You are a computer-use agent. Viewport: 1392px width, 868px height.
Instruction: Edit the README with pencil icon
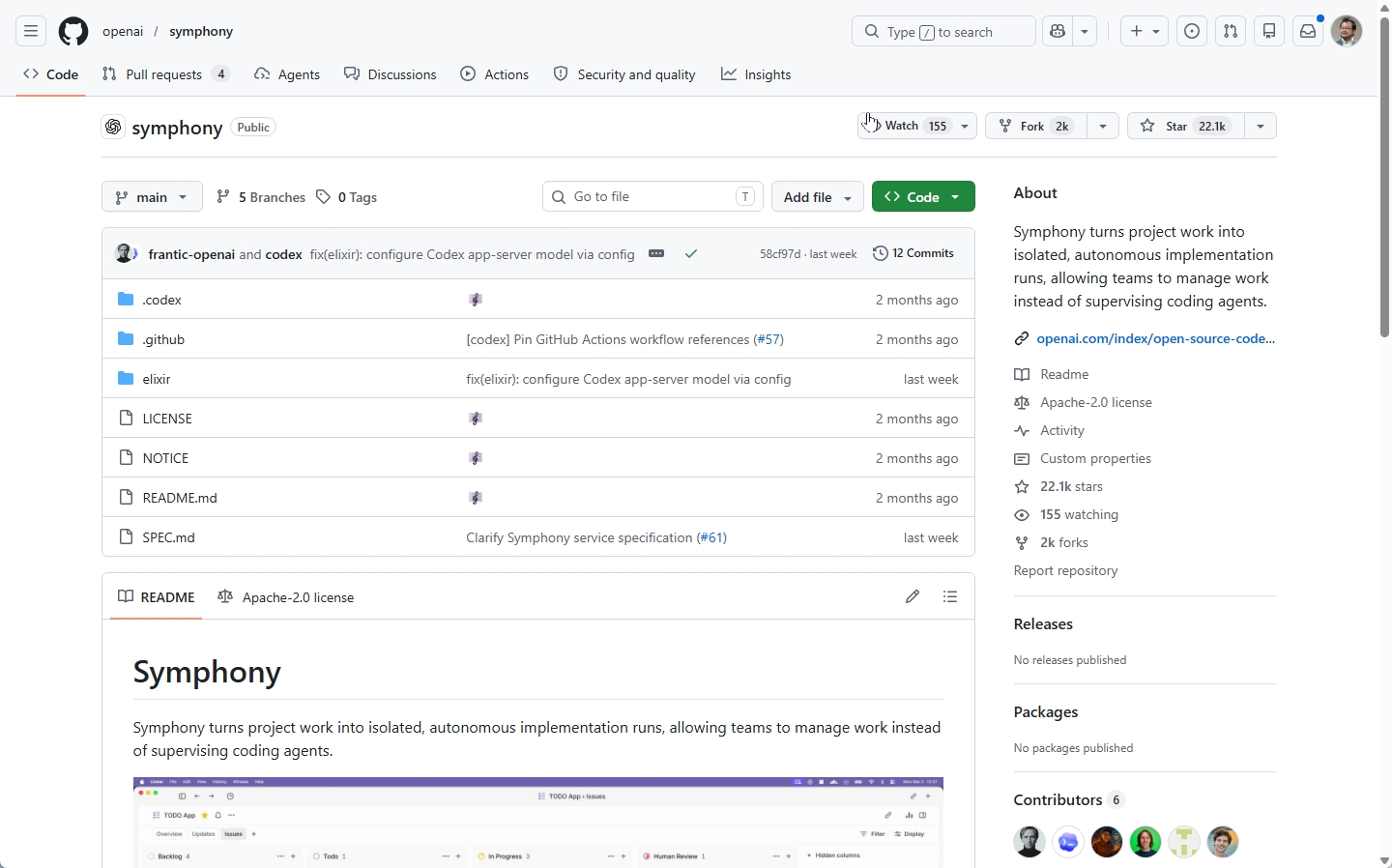pos(913,596)
